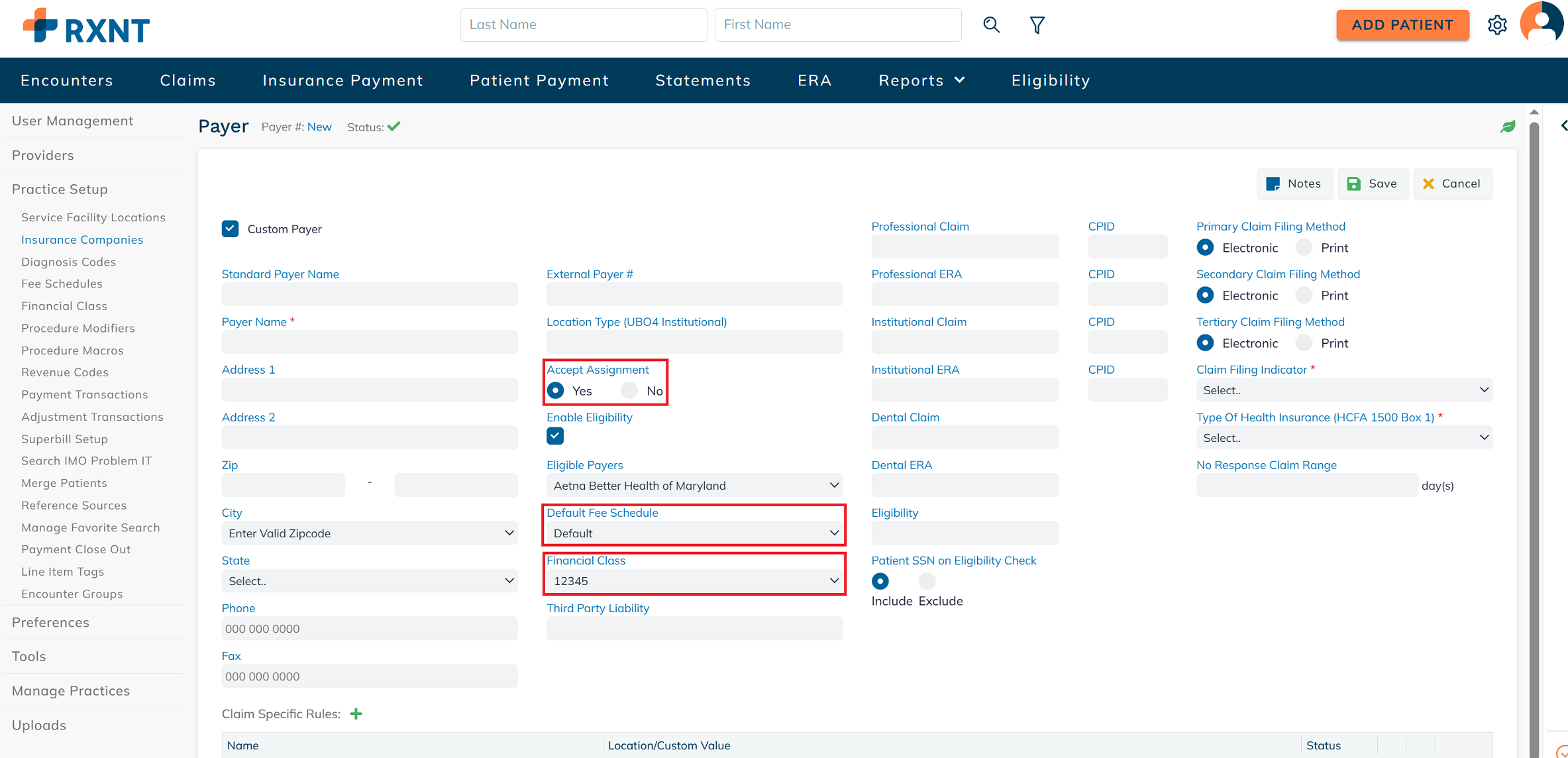This screenshot has width=1568, height=758.
Task: Disable the Enable Eligibility checkbox
Action: click(x=555, y=436)
